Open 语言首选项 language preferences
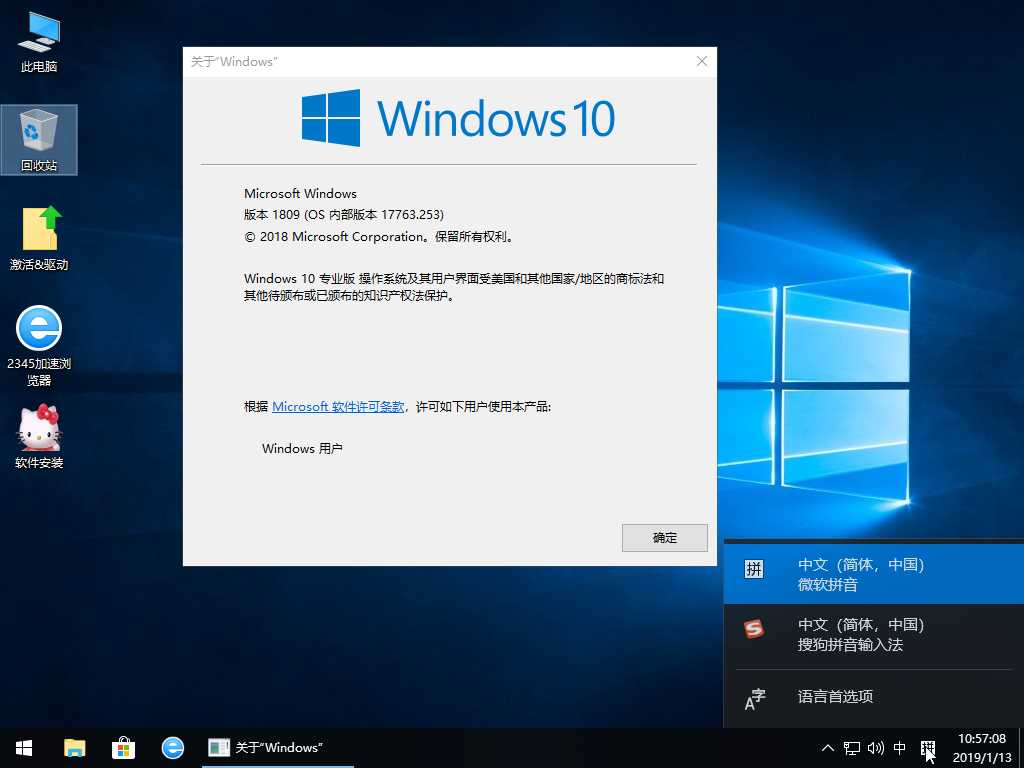The width and height of the screenshot is (1024, 768). (874, 697)
